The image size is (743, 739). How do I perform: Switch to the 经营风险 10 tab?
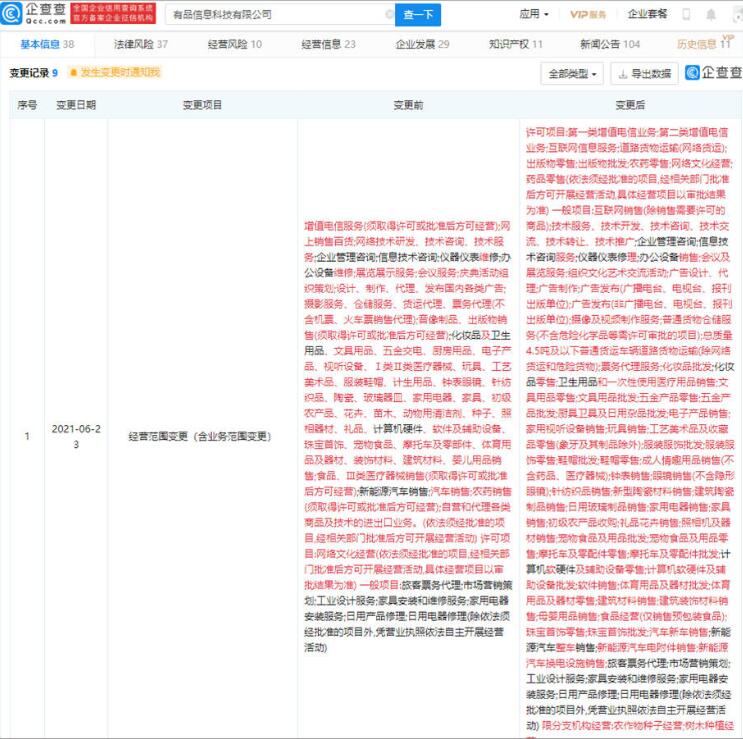pos(235,45)
